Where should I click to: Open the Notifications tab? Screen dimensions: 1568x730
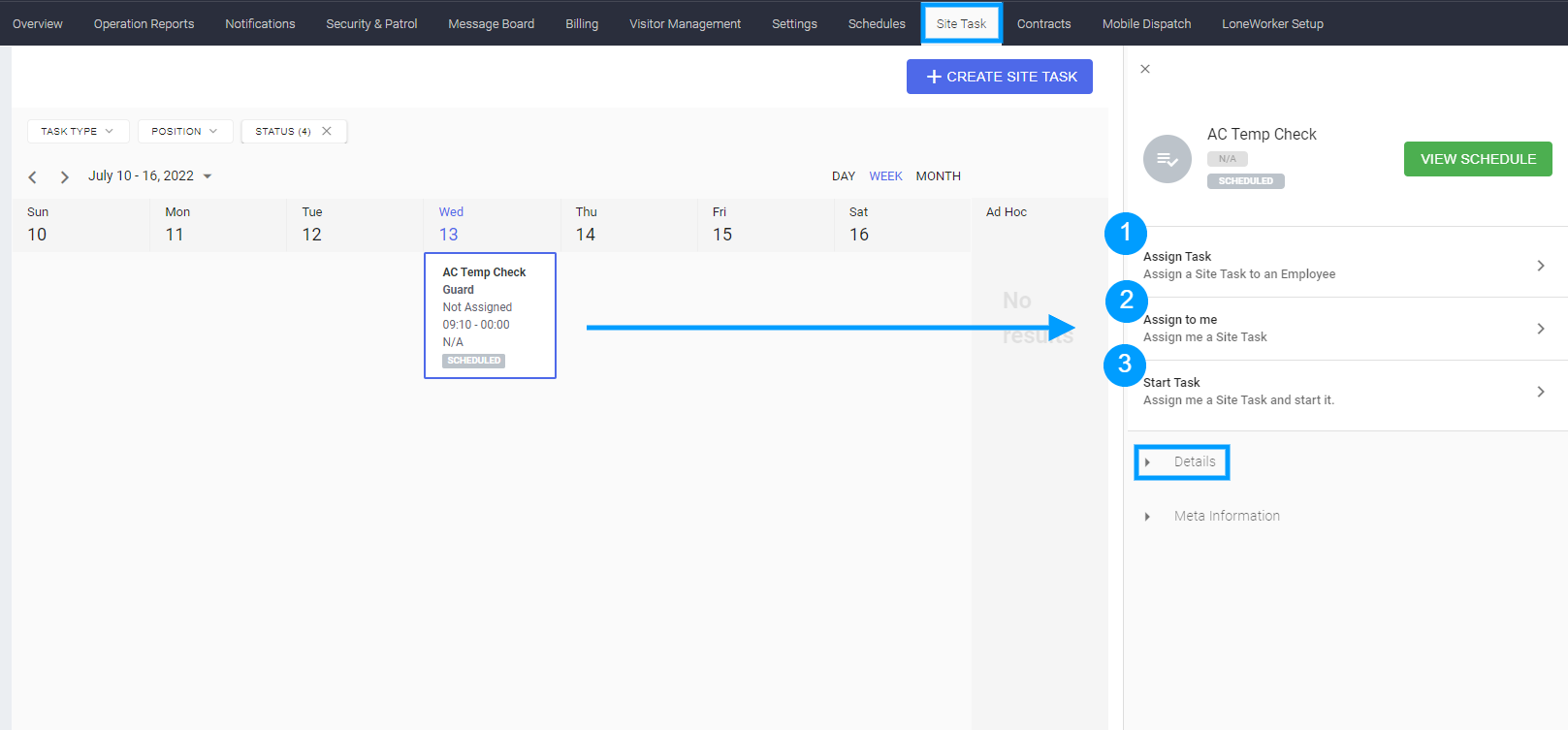(x=260, y=23)
